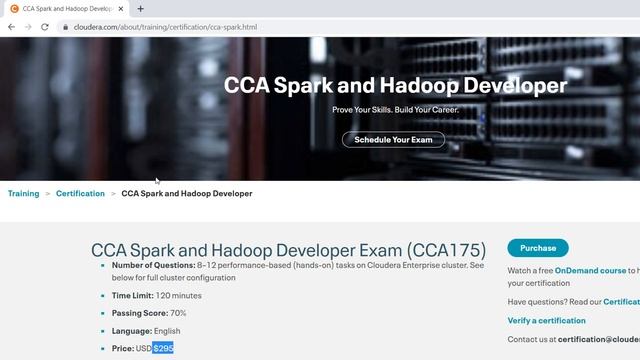Image resolution: width=640 pixels, height=360 pixels.
Task: Open a new tab with the plus icon
Action: point(140,9)
